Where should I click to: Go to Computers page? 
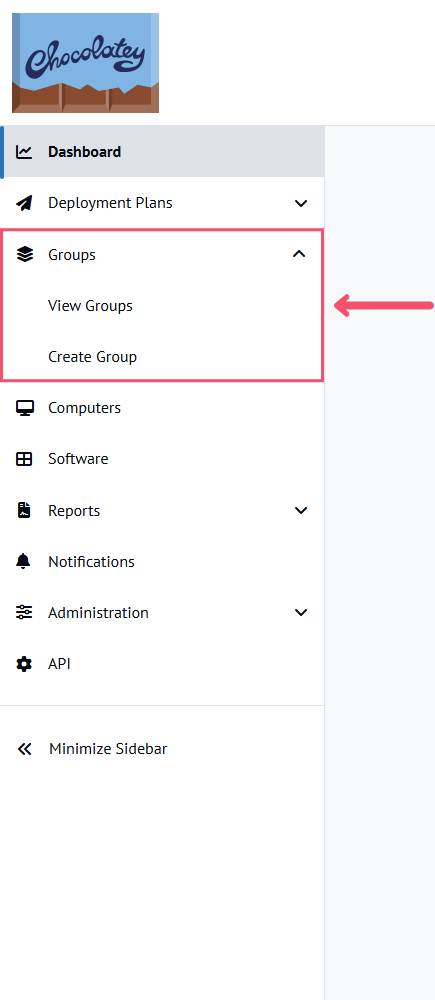click(x=85, y=408)
